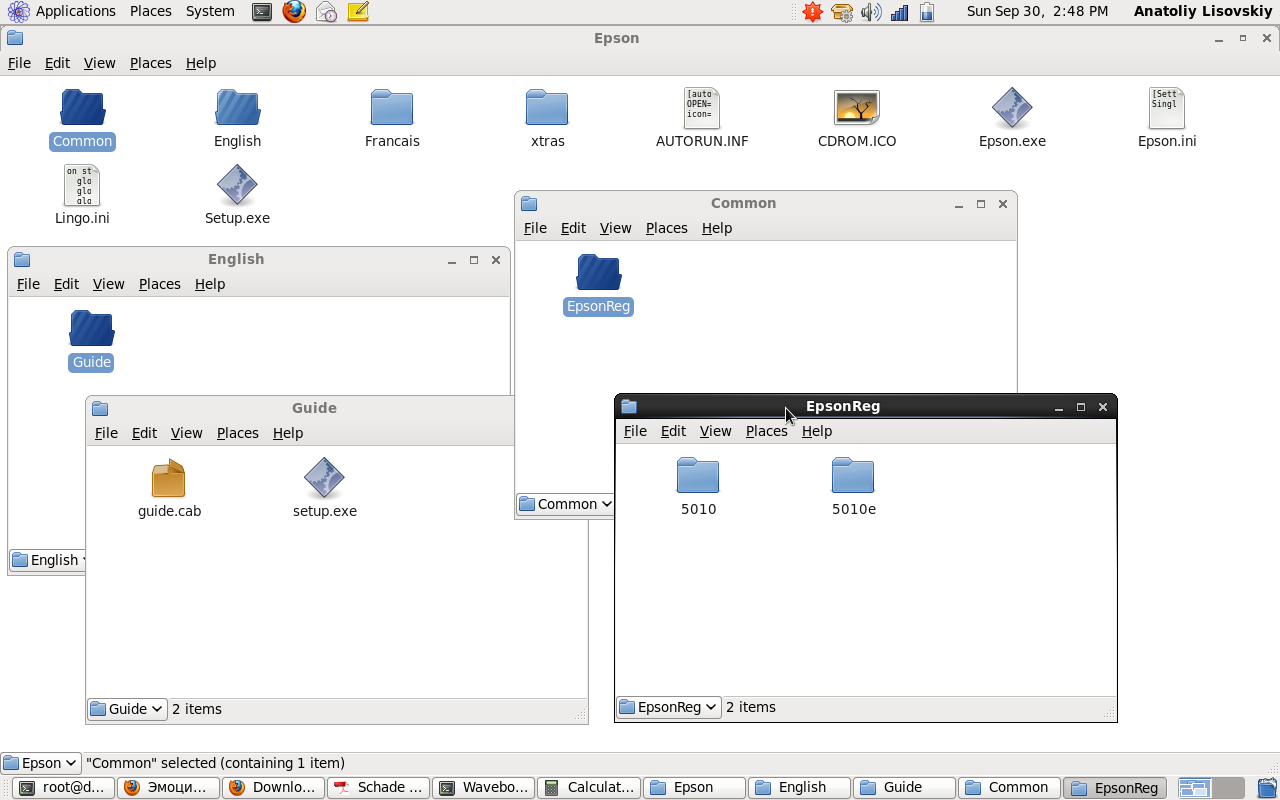Switch to the Common taskbar button
This screenshot has width=1280, height=800.
point(1010,788)
